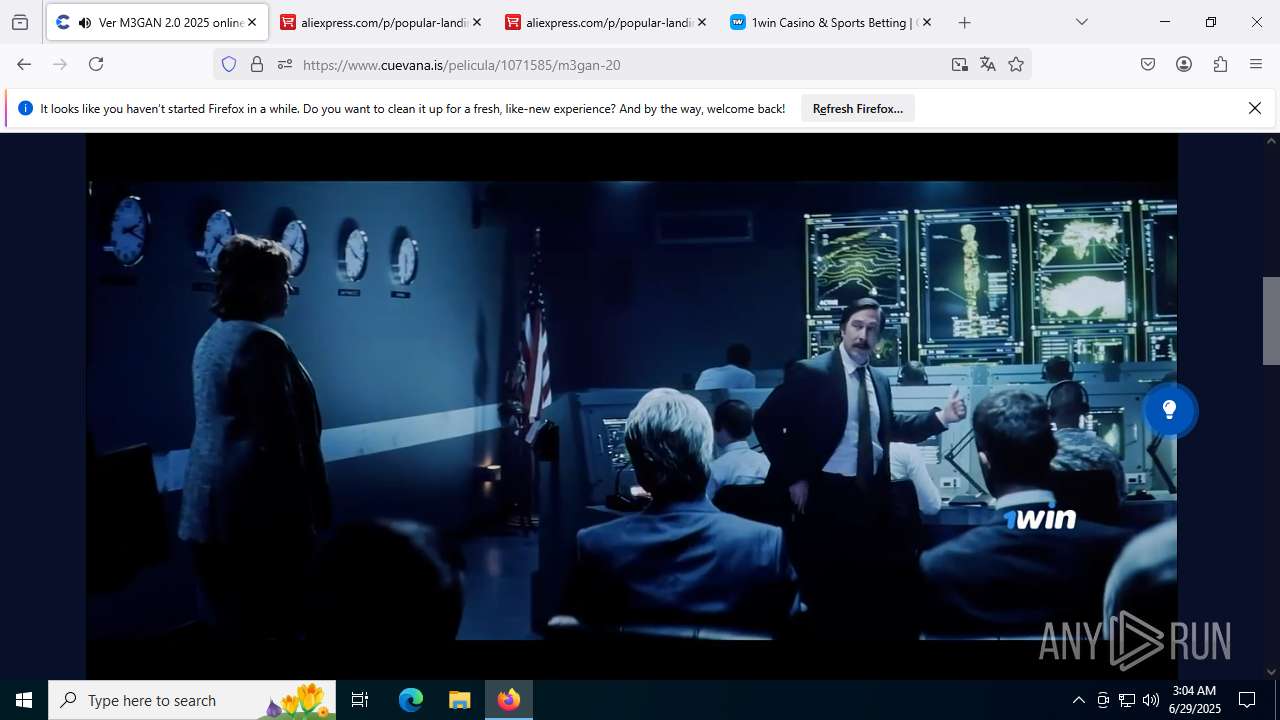Image resolution: width=1280 pixels, height=720 pixels.
Task: Click the Type here to search box
Action: coord(192,700)
